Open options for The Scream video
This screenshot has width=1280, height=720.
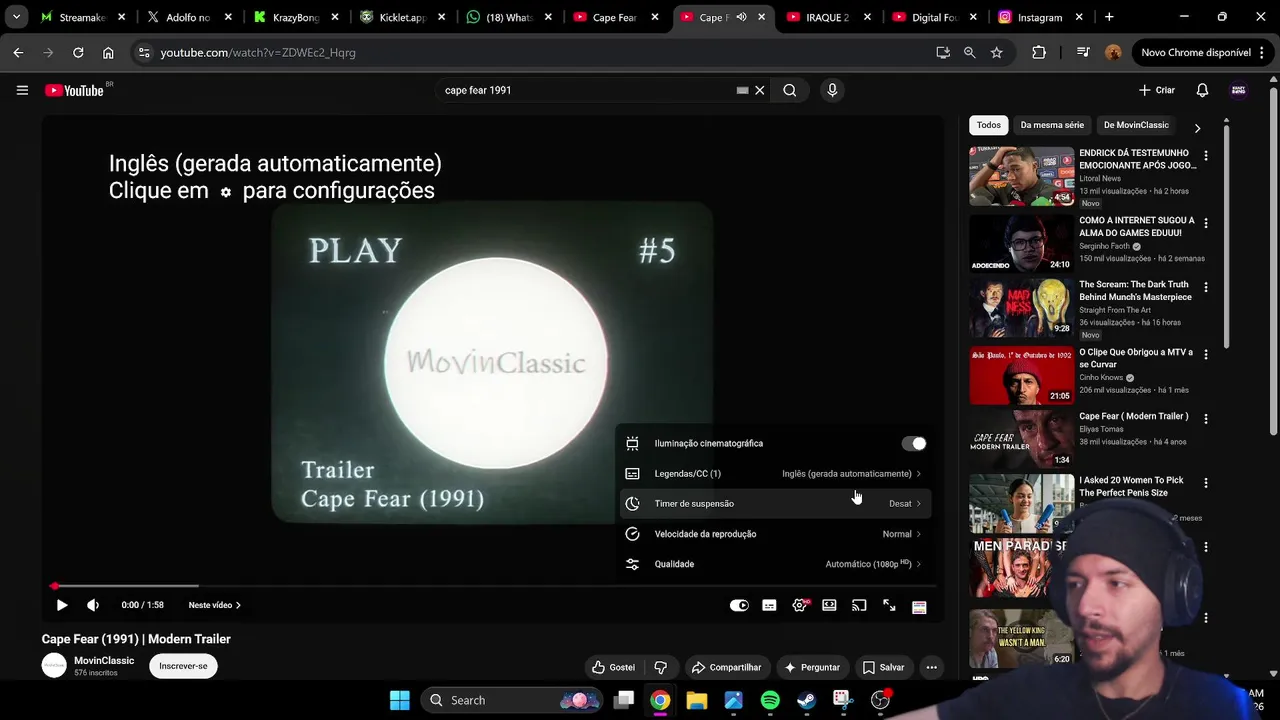(1206, 287)
